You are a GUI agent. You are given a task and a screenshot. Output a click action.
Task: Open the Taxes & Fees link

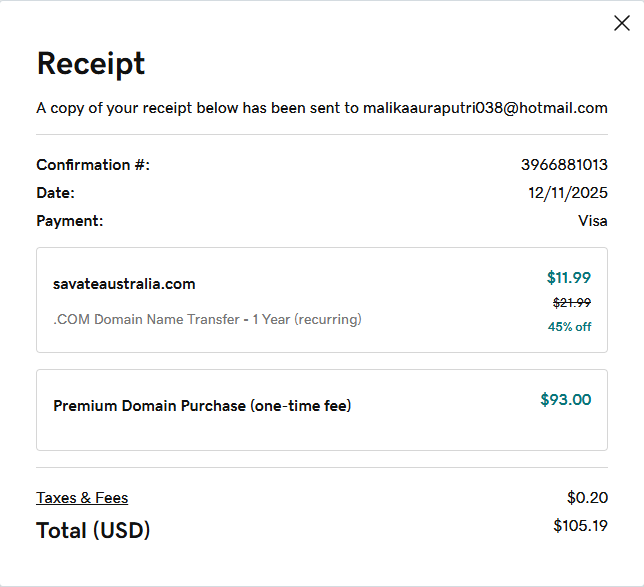(82, 498)
